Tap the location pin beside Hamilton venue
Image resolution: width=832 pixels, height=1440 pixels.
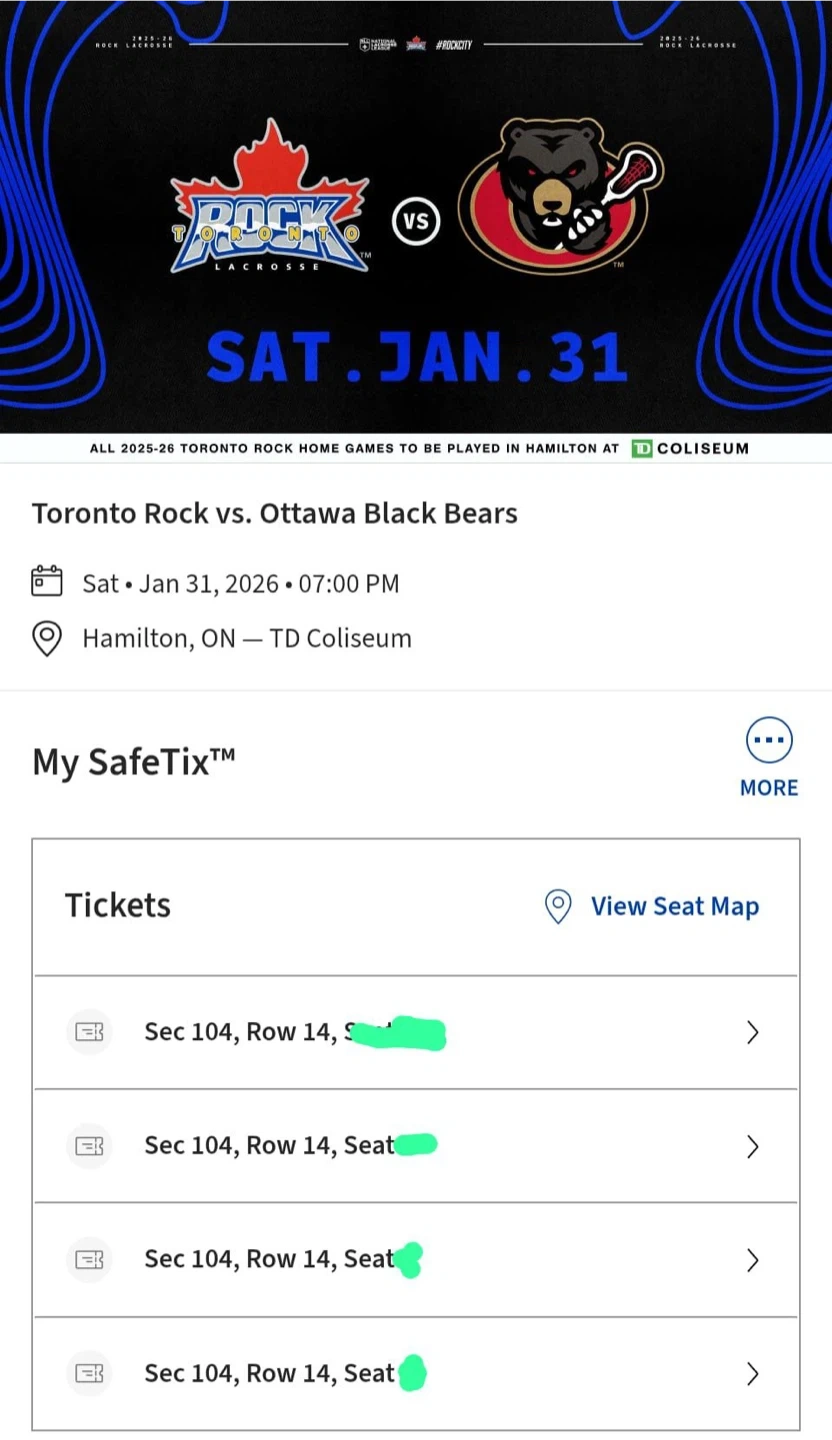(x=47, y=638)
